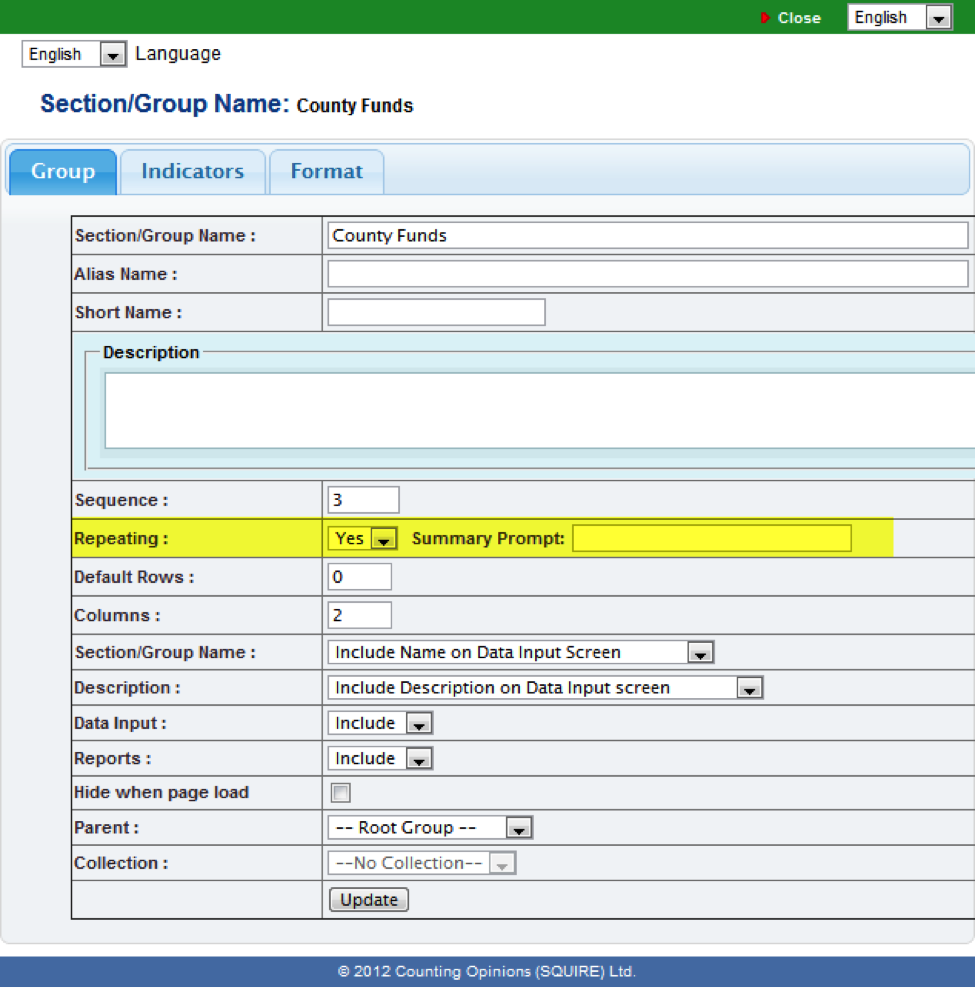This screenshot has width=975, height=988.
Task: Switch to the Format tab
Action: click(326, 171)
